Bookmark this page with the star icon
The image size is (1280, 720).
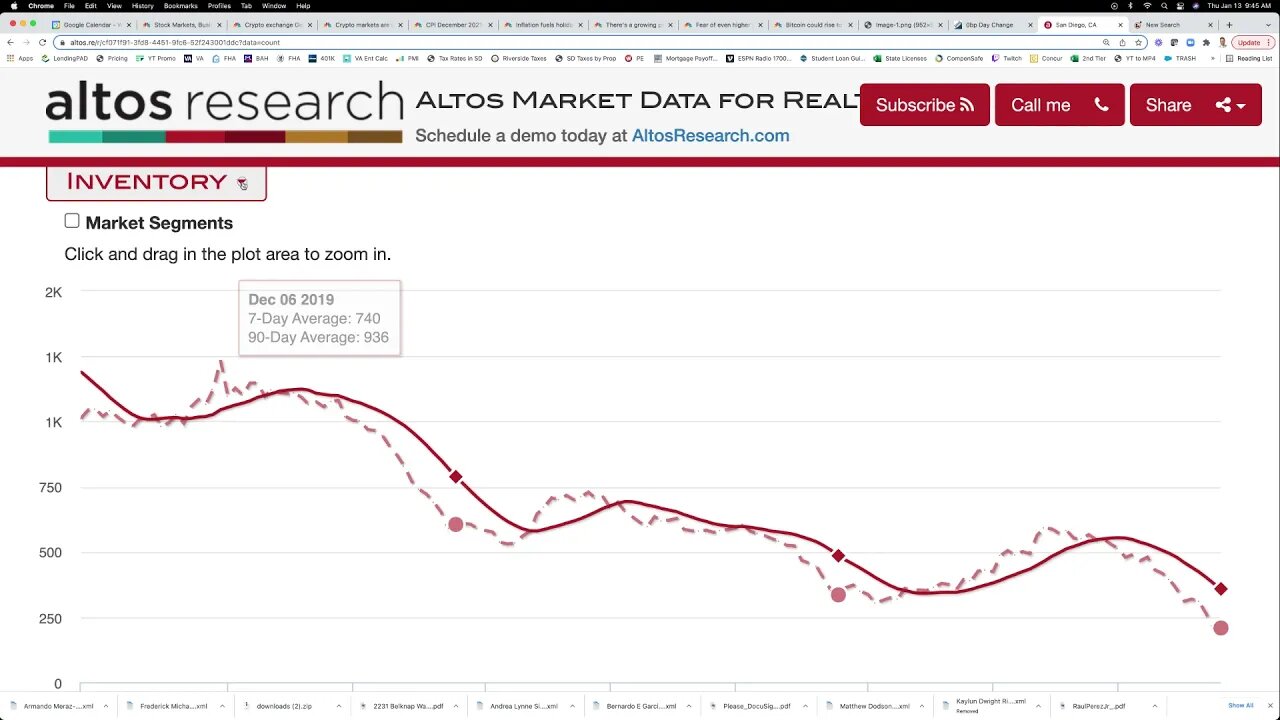click(1138, 42)
